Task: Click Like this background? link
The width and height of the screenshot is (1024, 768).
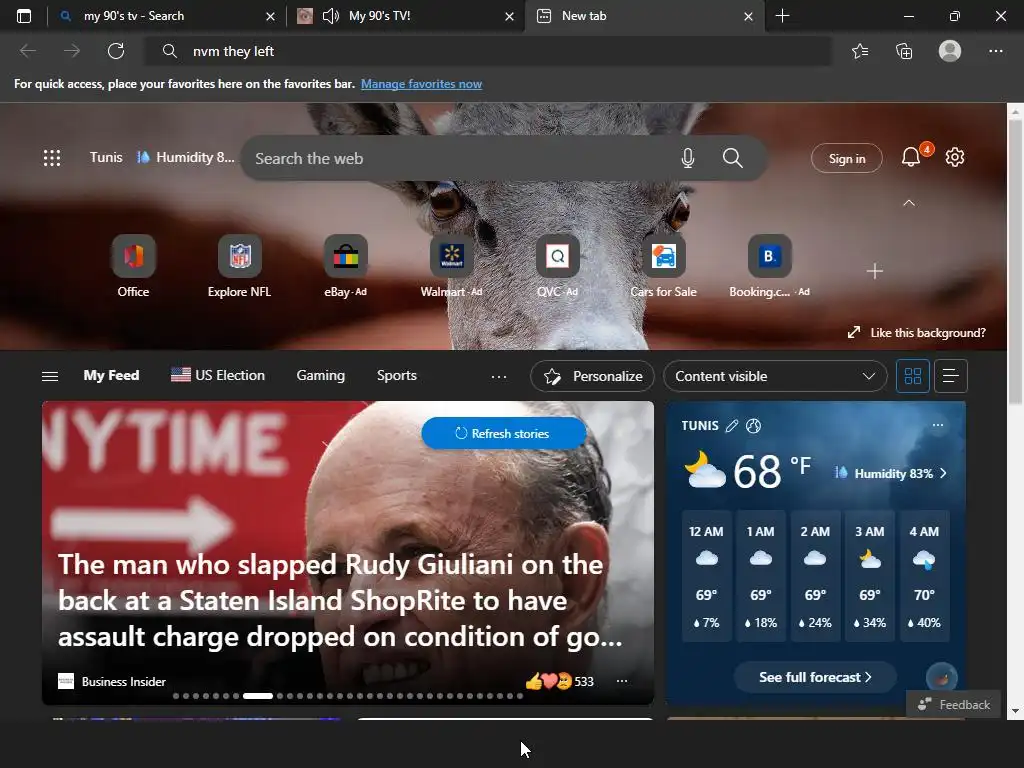Action: pyautogui.click(x=928, y=332)
